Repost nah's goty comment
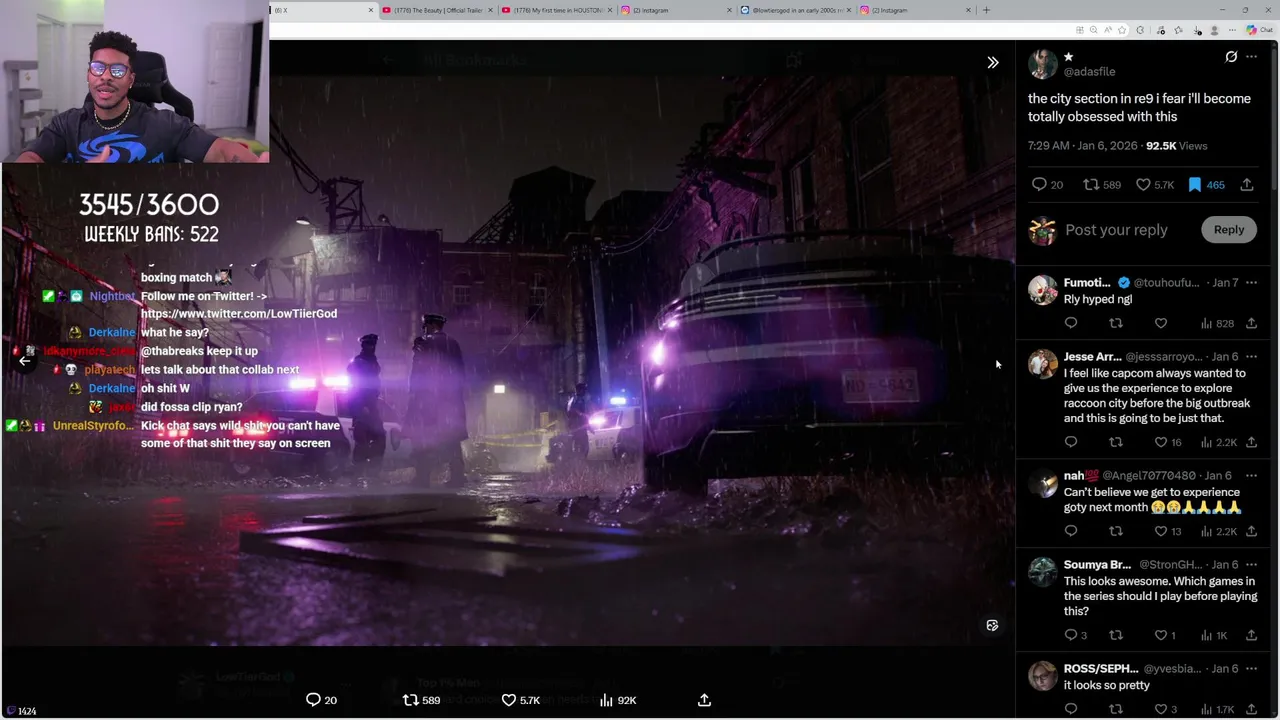The image size is (1280, 720). 1116,531
